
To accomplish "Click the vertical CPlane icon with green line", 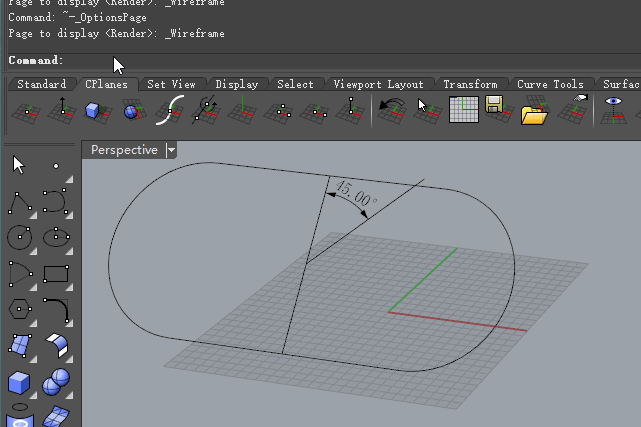I will [242, 110].
